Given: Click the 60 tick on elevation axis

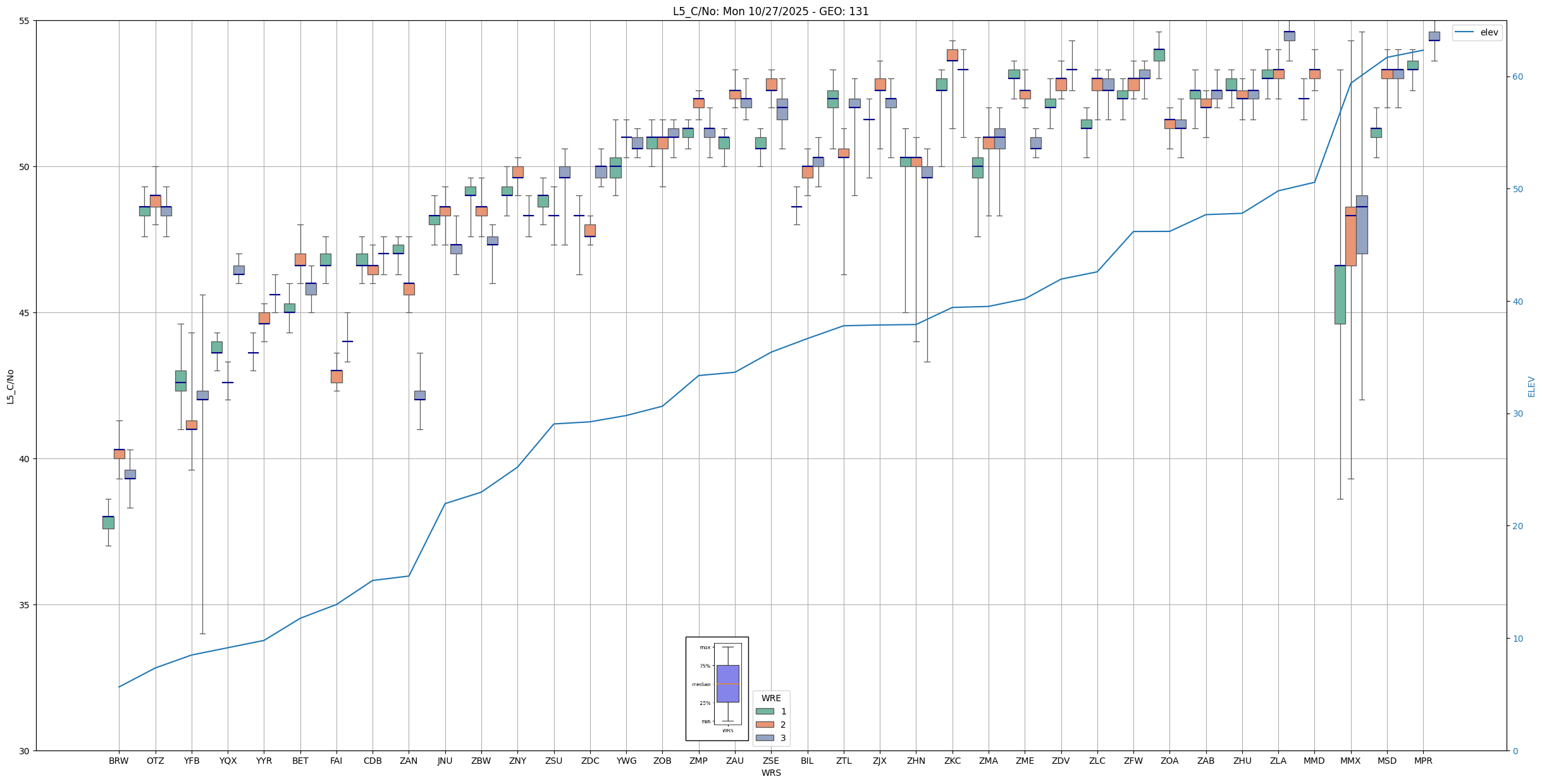Looking at the screenshot, I should click(1517, 77).
